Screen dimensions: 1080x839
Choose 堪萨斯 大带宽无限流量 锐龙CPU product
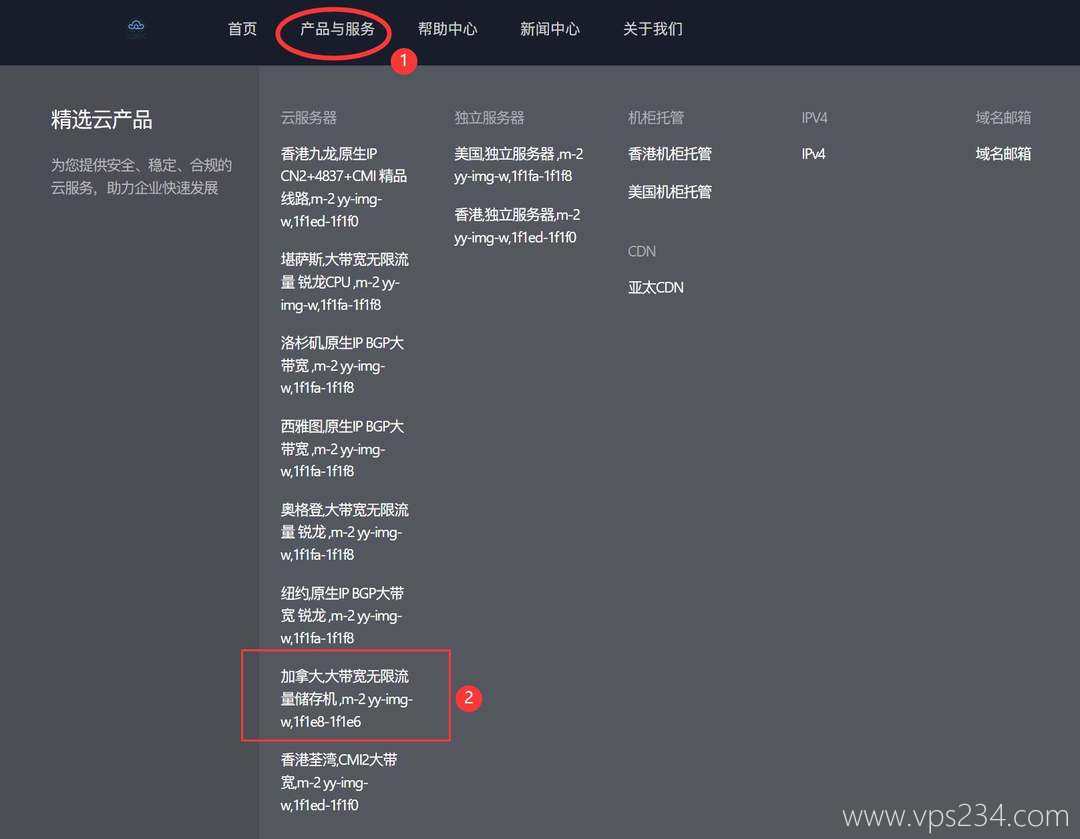pyautogui.click(x=344, y=282)
